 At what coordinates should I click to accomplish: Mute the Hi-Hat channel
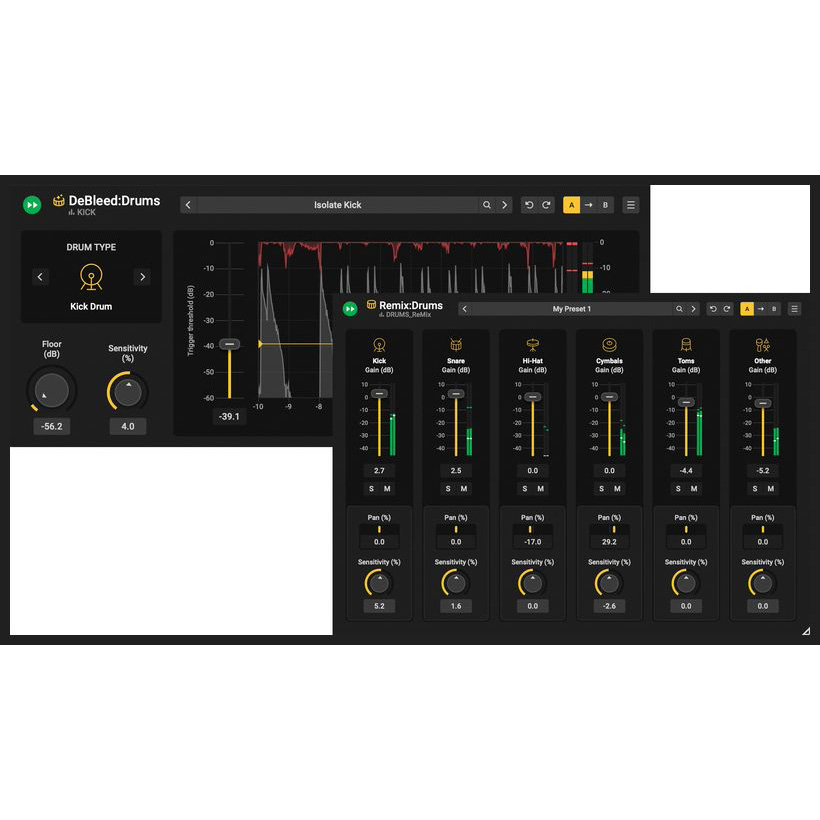coord(540,488)
